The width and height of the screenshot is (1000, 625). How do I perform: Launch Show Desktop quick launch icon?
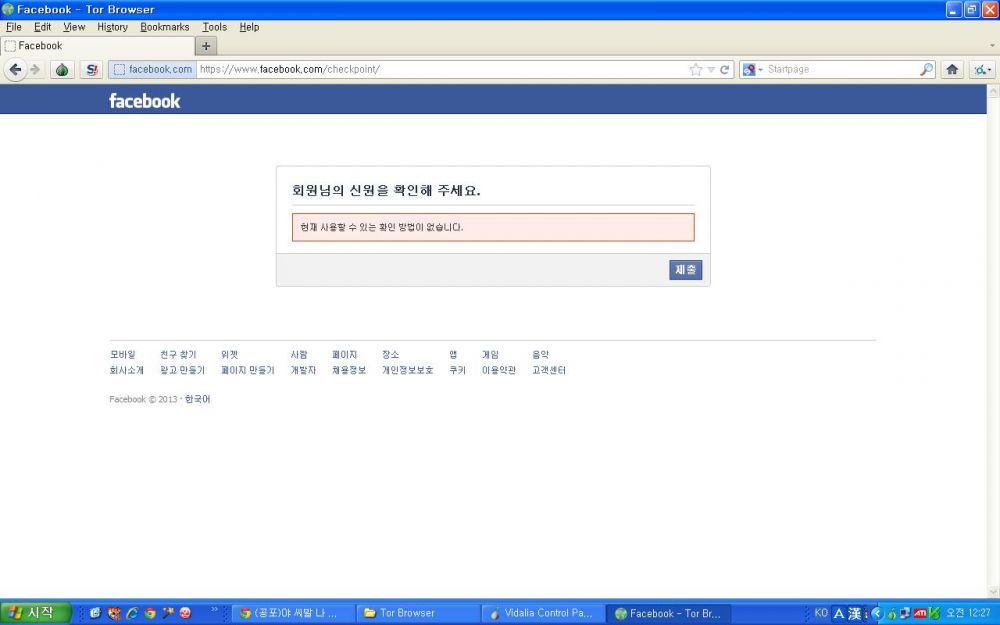(x=95, y=613)
